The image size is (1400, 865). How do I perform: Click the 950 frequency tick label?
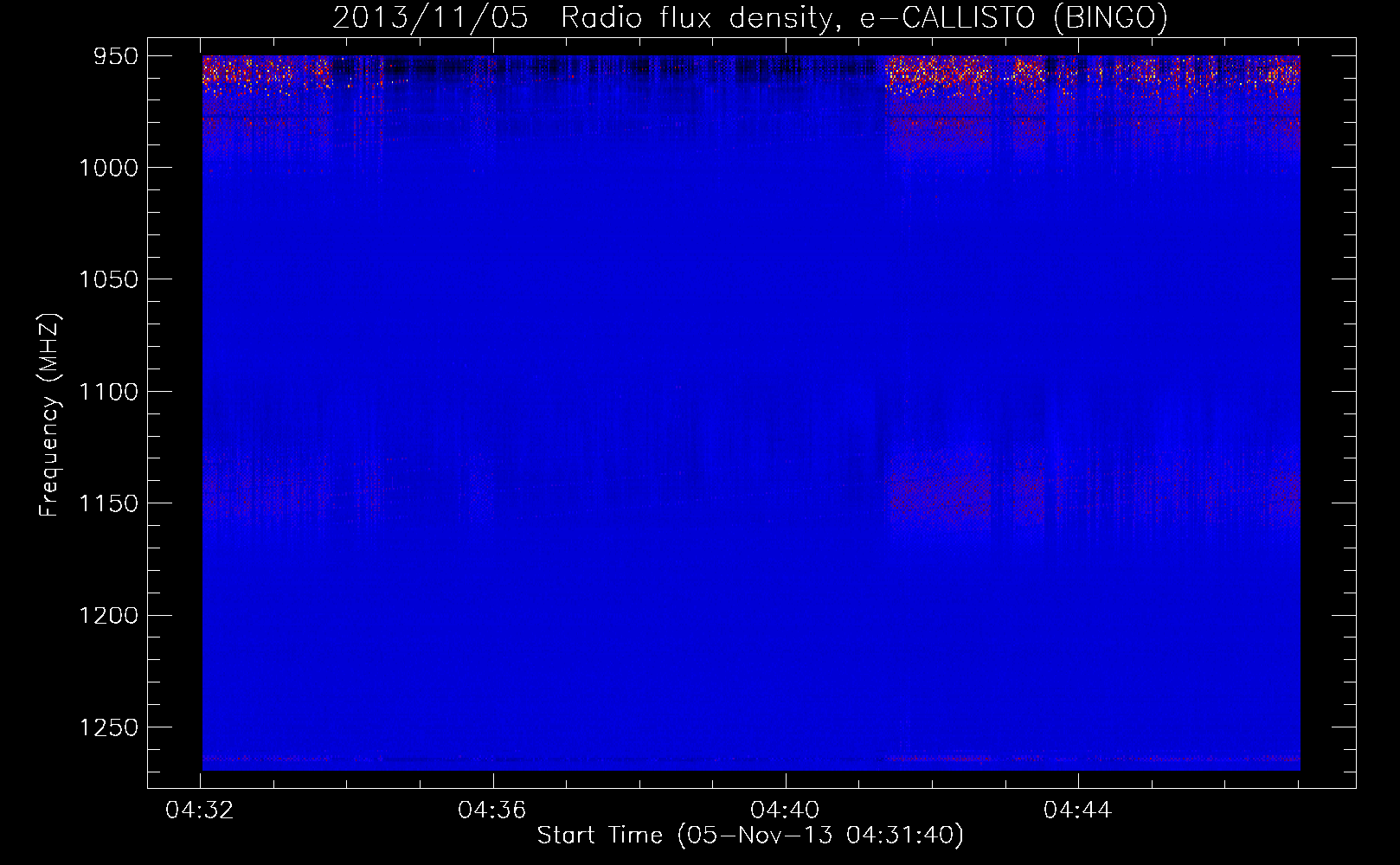(116, 56)
